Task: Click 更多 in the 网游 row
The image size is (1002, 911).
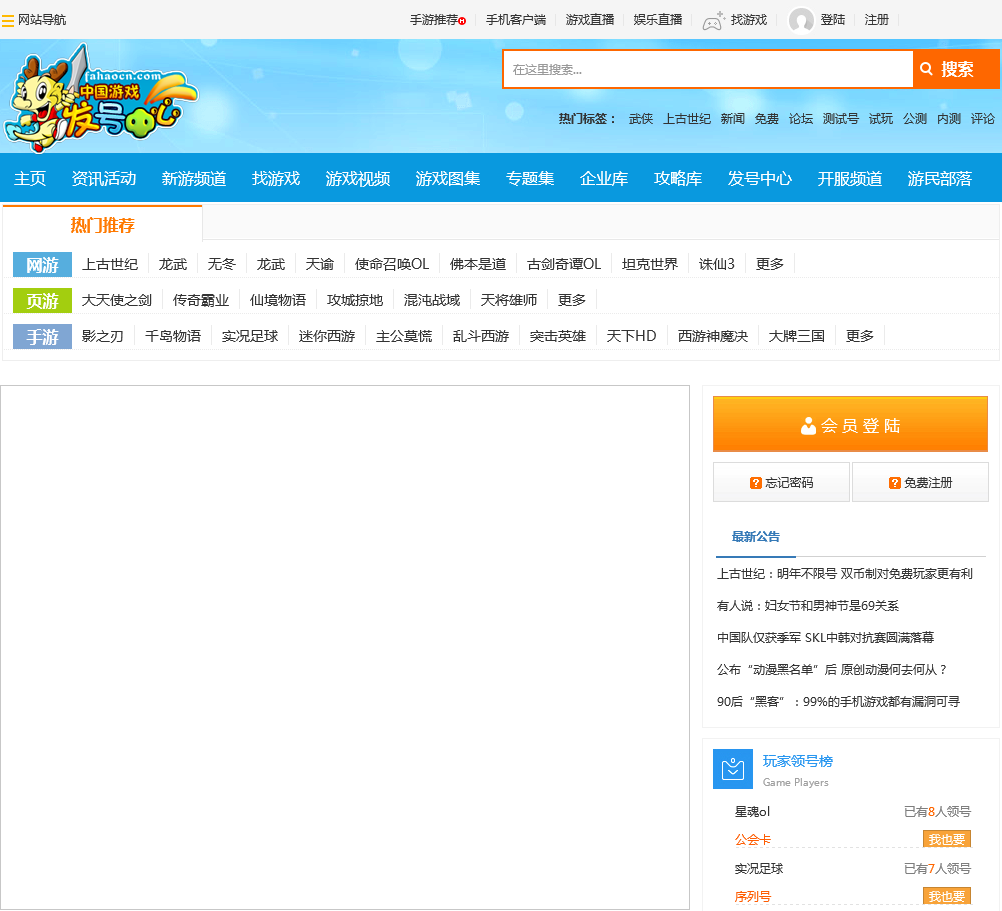Action: click(769, 264)
